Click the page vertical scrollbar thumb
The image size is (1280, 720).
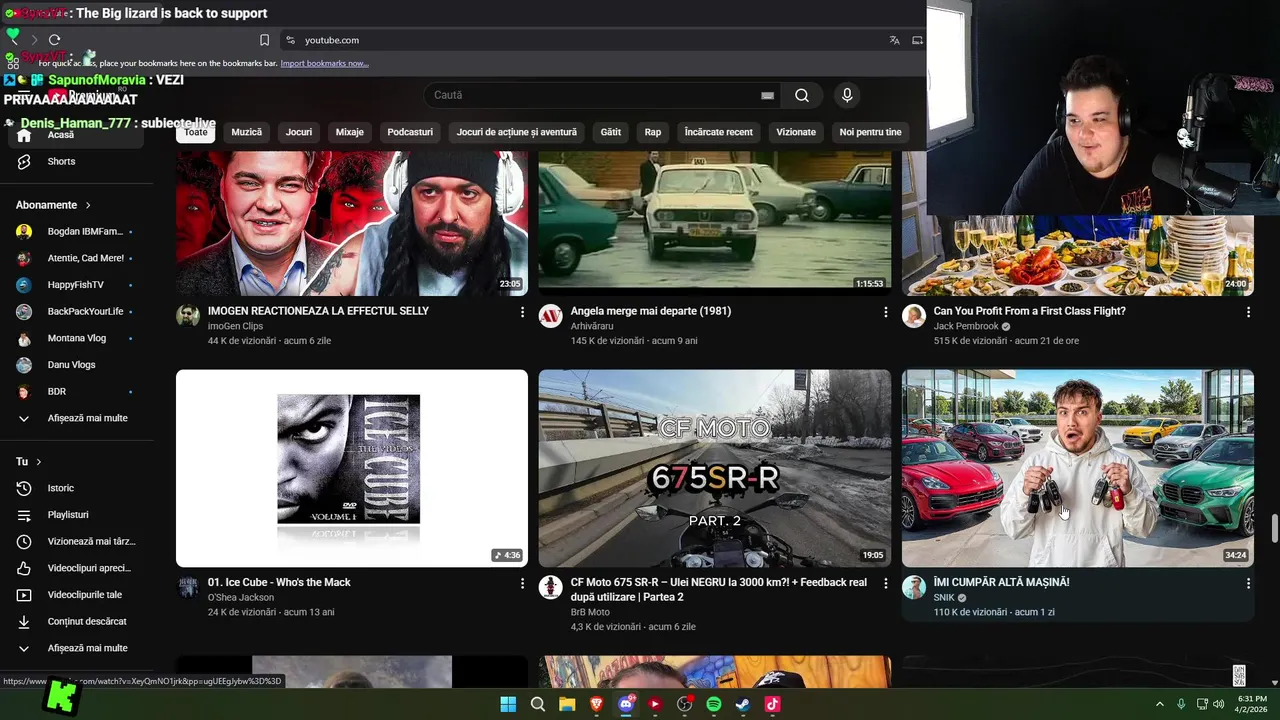1274,529
